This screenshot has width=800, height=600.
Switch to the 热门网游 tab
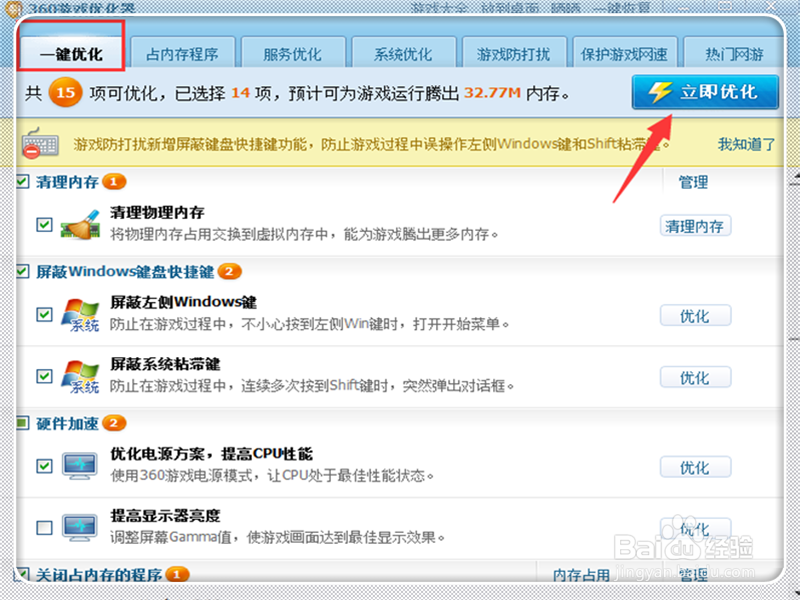pyautogui.click(x=734, y=53)
